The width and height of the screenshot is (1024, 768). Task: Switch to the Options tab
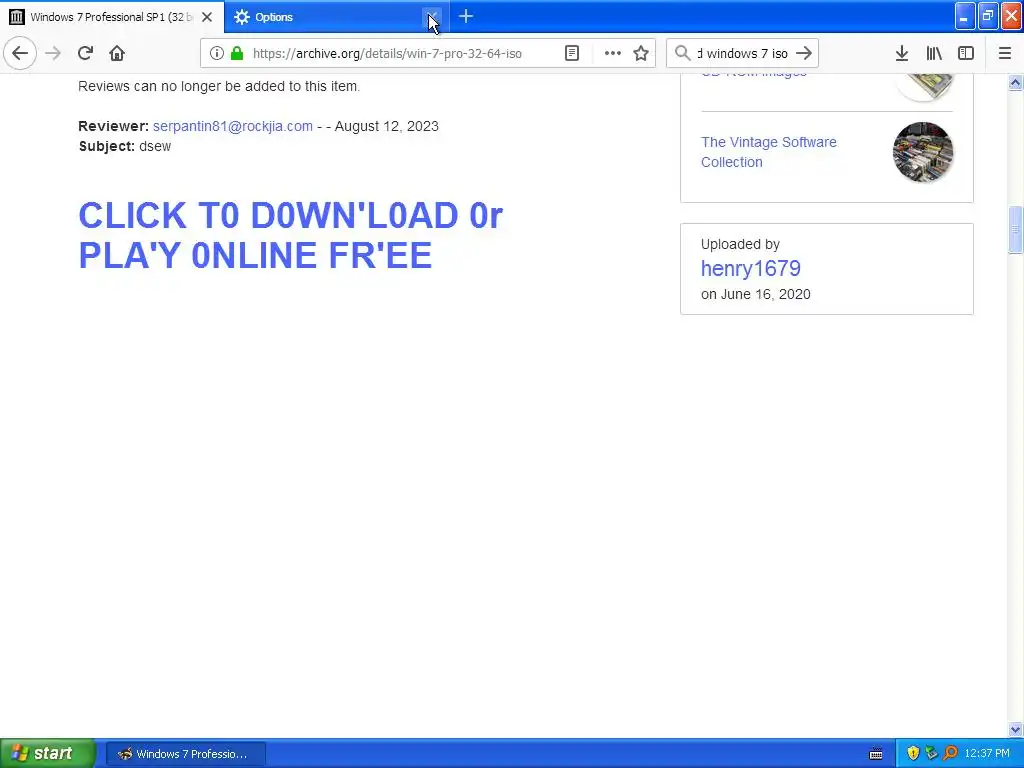(336, 17)
